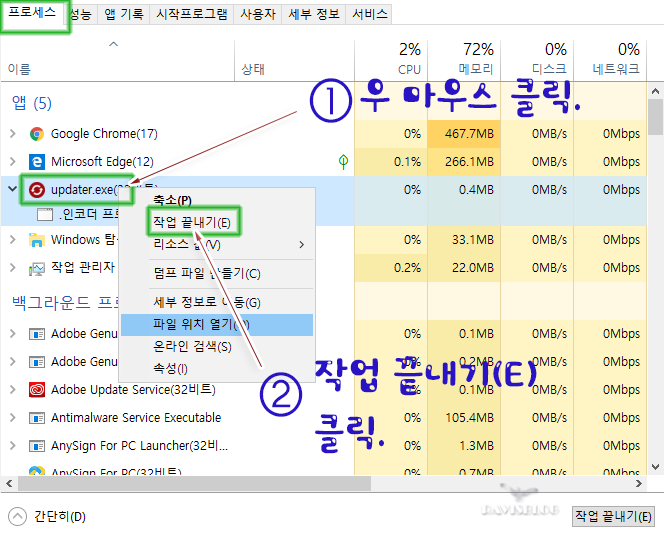Switch to the 시작프로그램 tab
The height and width of the screenshot is (541, 664).
(192, 15)
